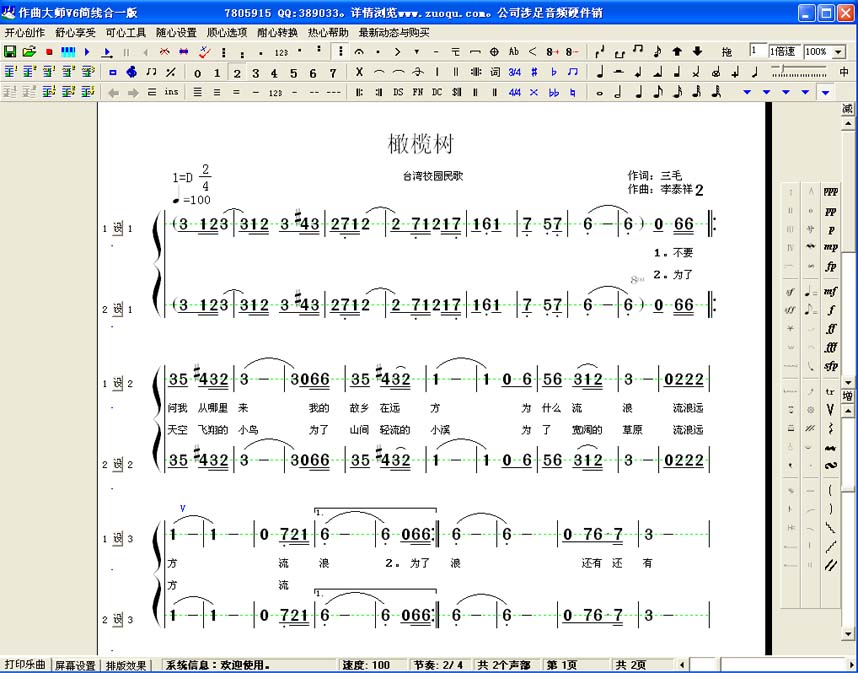Click the percent-sign repeat icon
The width and height of the screenshot is (858, 673).
(171, 72)
